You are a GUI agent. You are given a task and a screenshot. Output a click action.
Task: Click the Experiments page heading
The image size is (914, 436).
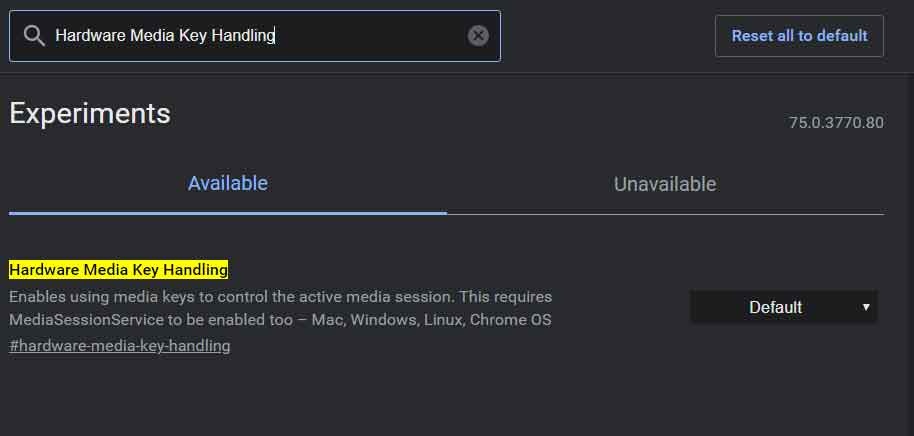click(90, 113)
